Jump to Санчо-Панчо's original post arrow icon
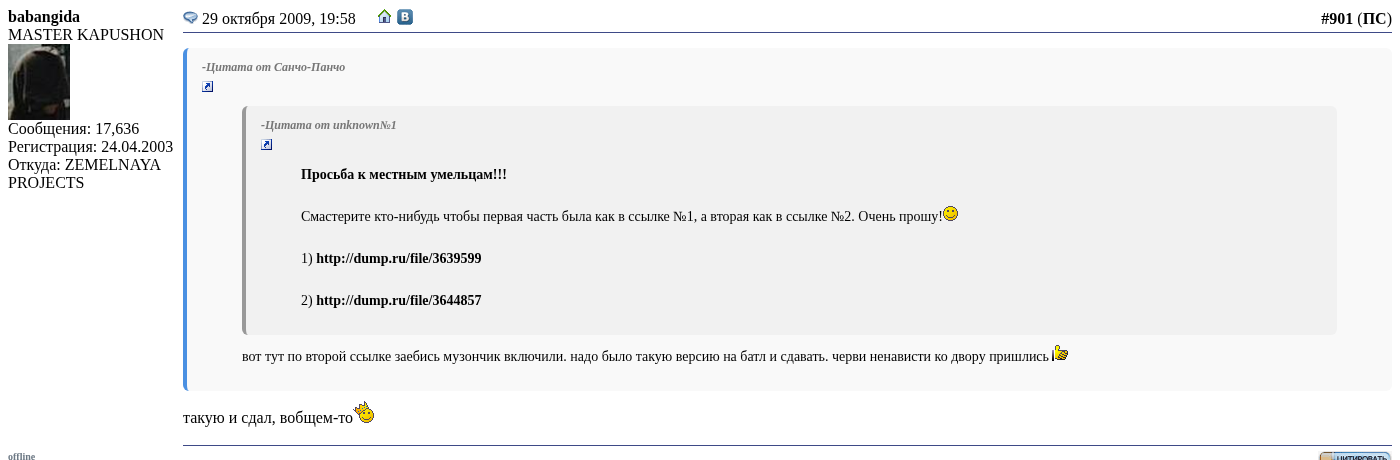 (207, 87)
